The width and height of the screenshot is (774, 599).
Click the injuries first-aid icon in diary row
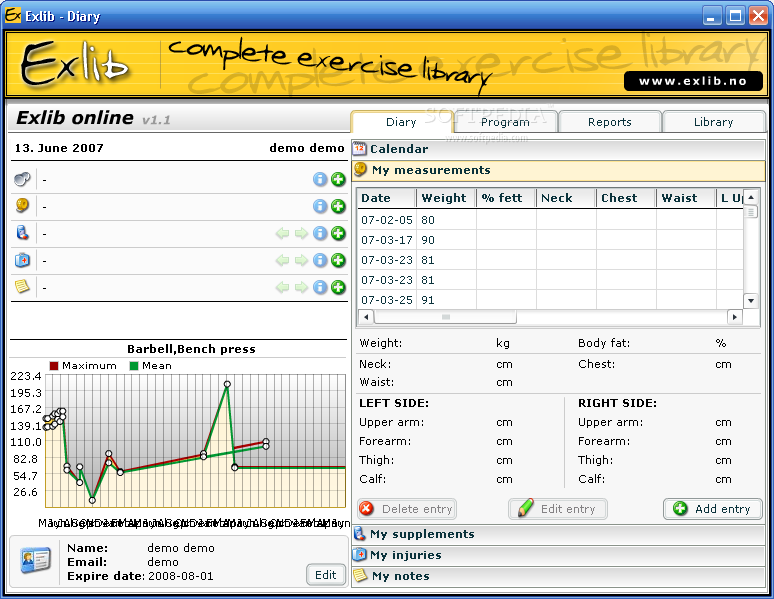click(x=22, y=260)
